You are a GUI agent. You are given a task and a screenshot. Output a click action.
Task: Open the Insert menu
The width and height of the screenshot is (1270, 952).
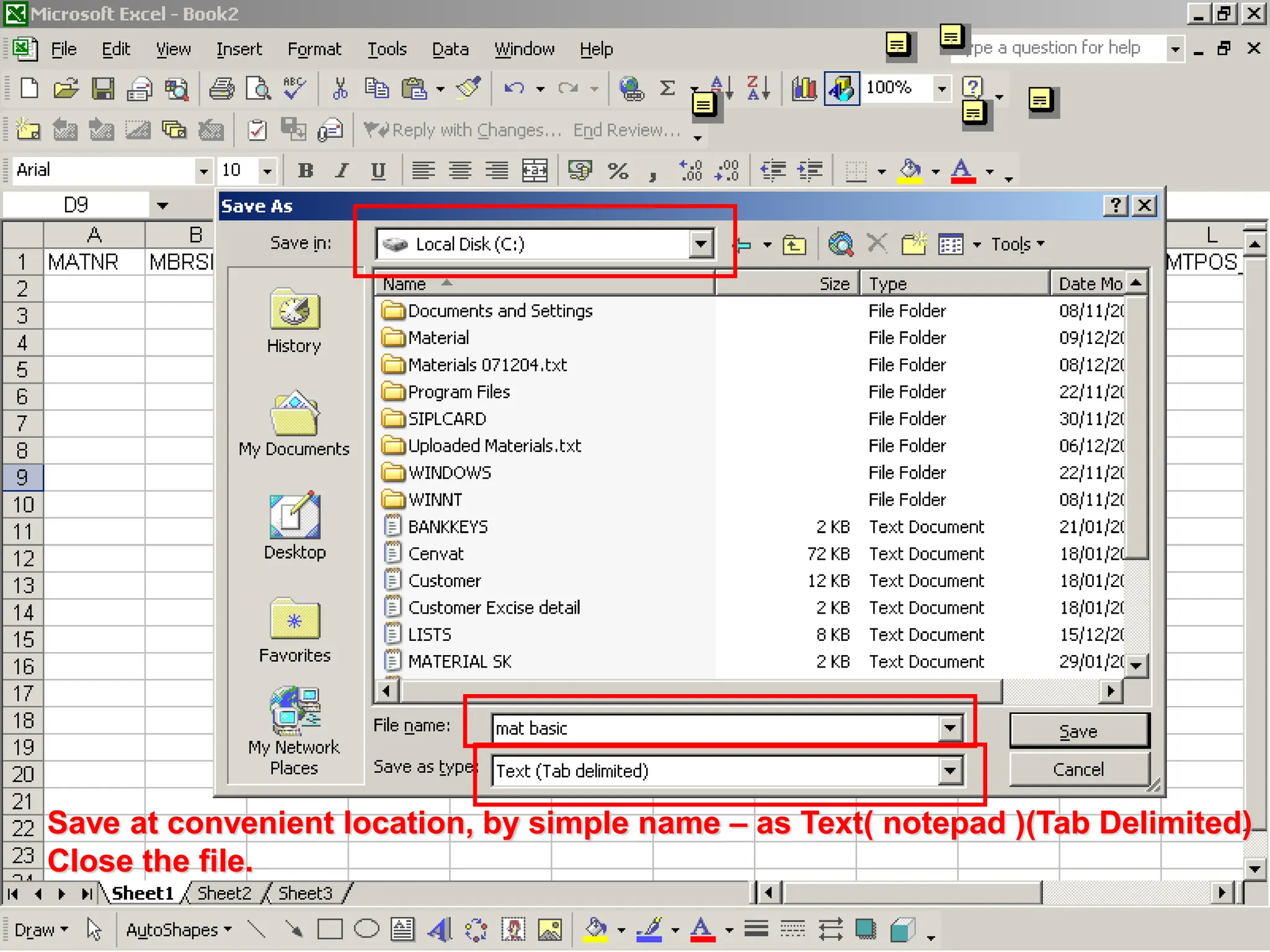(x=239, y=49)
